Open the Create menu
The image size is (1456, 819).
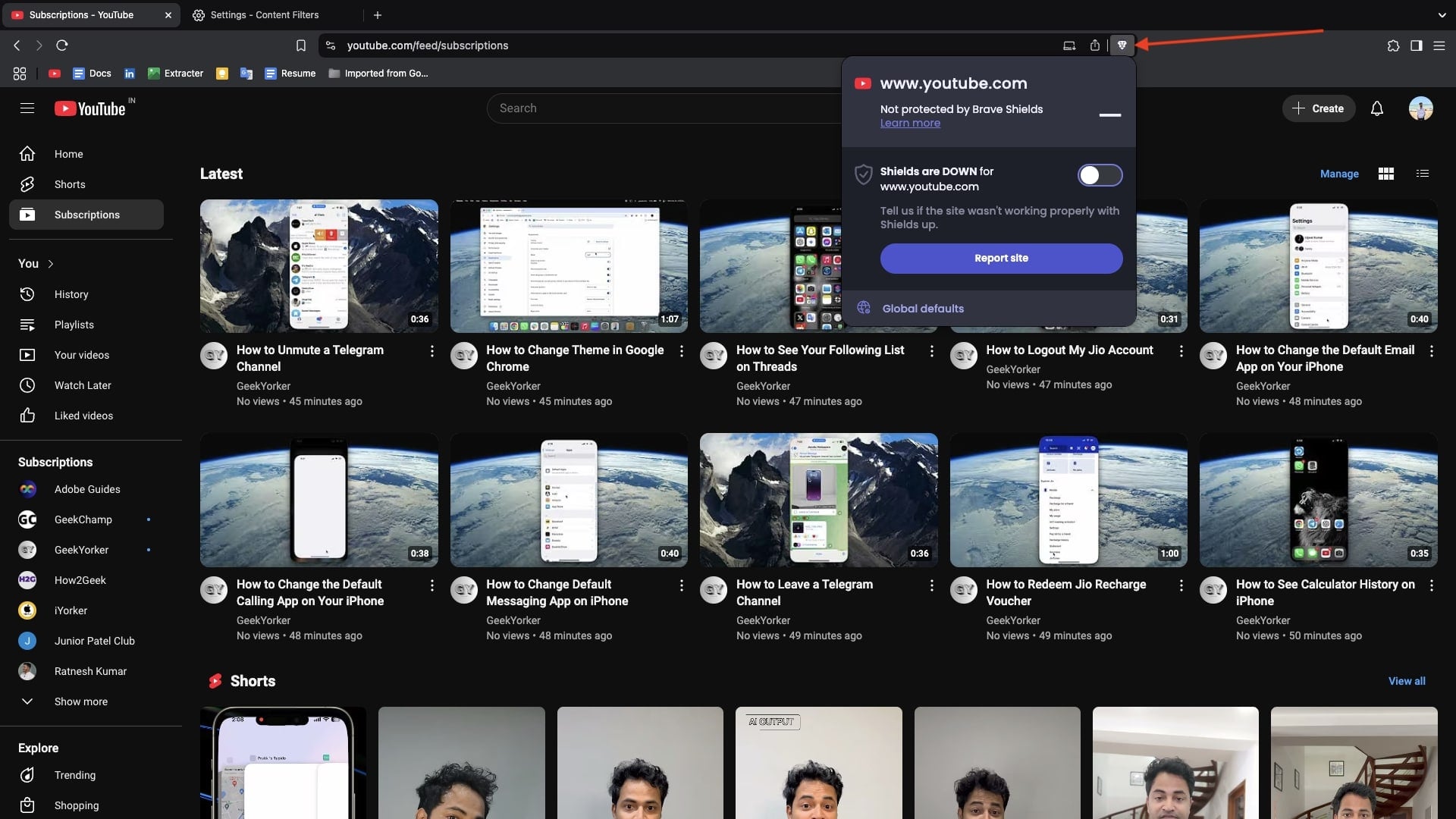[x=1318, y=108]
